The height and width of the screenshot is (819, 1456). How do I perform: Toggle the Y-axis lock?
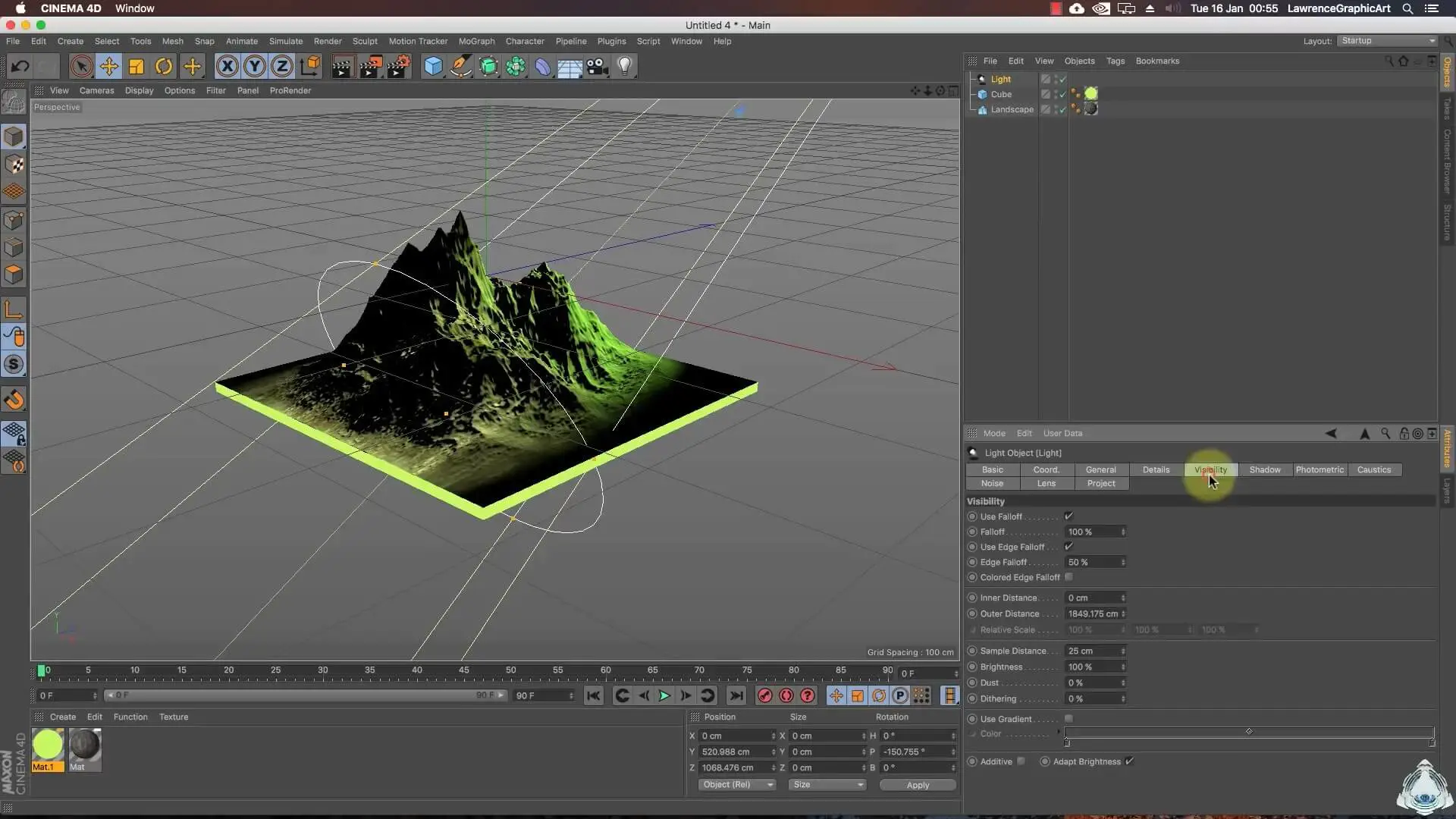(x=255, y=67)
